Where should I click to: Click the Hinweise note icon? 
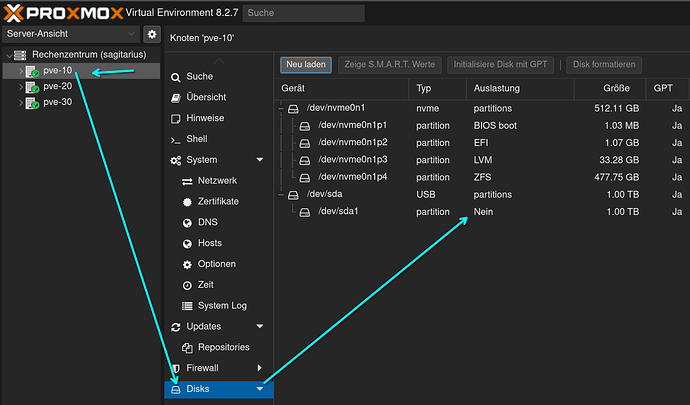176,118
